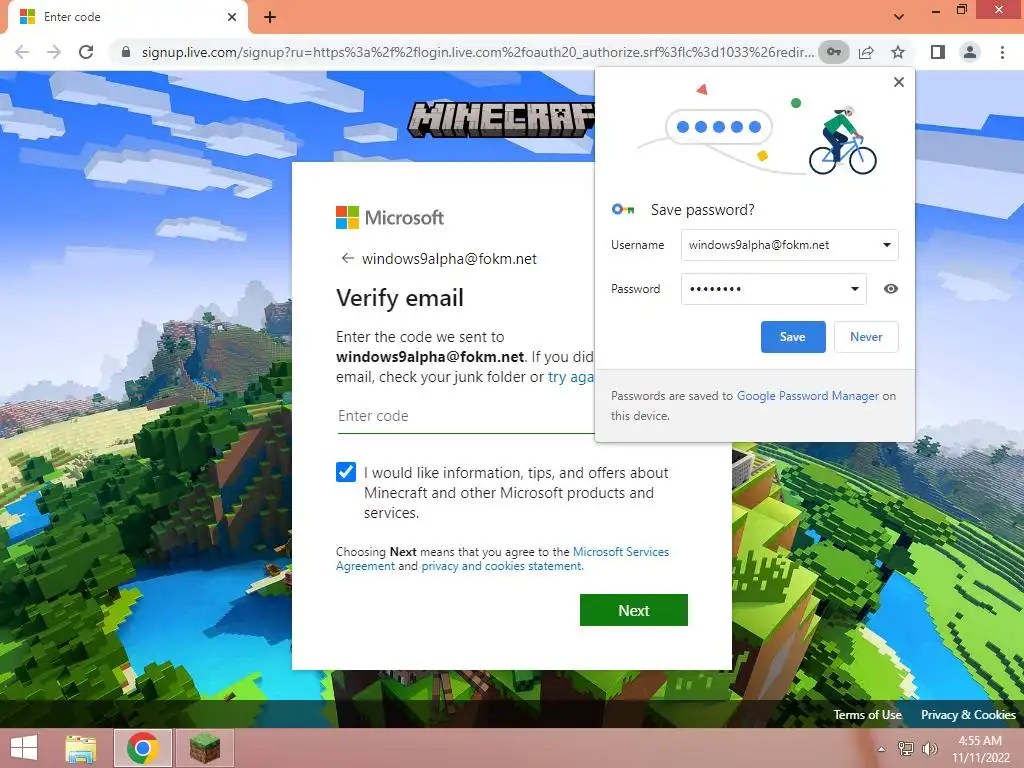Share this page using the share icon
The height and width of the screenshot is (768, 1024).
click(x=866, y=52)
